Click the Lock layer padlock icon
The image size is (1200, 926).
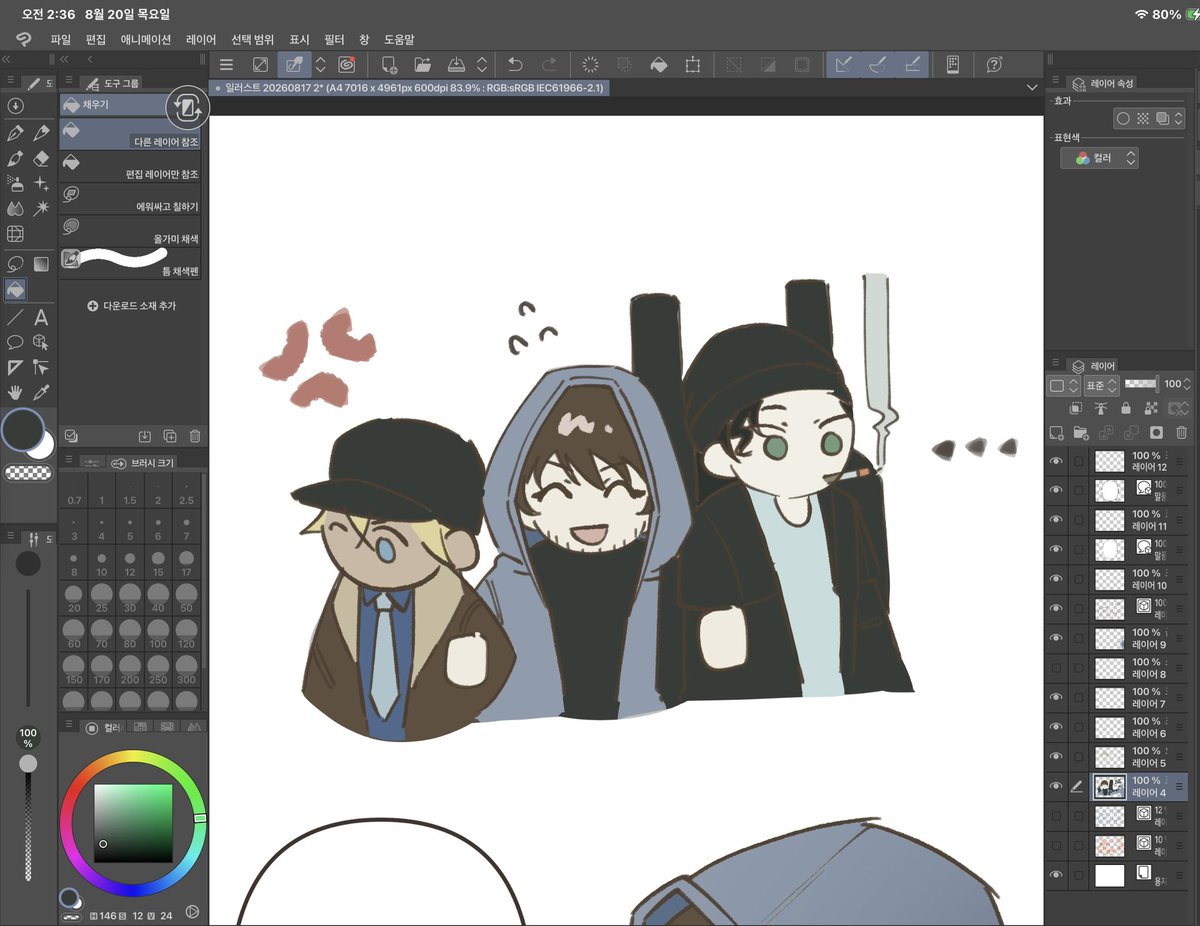click(x=1126, y=408)
